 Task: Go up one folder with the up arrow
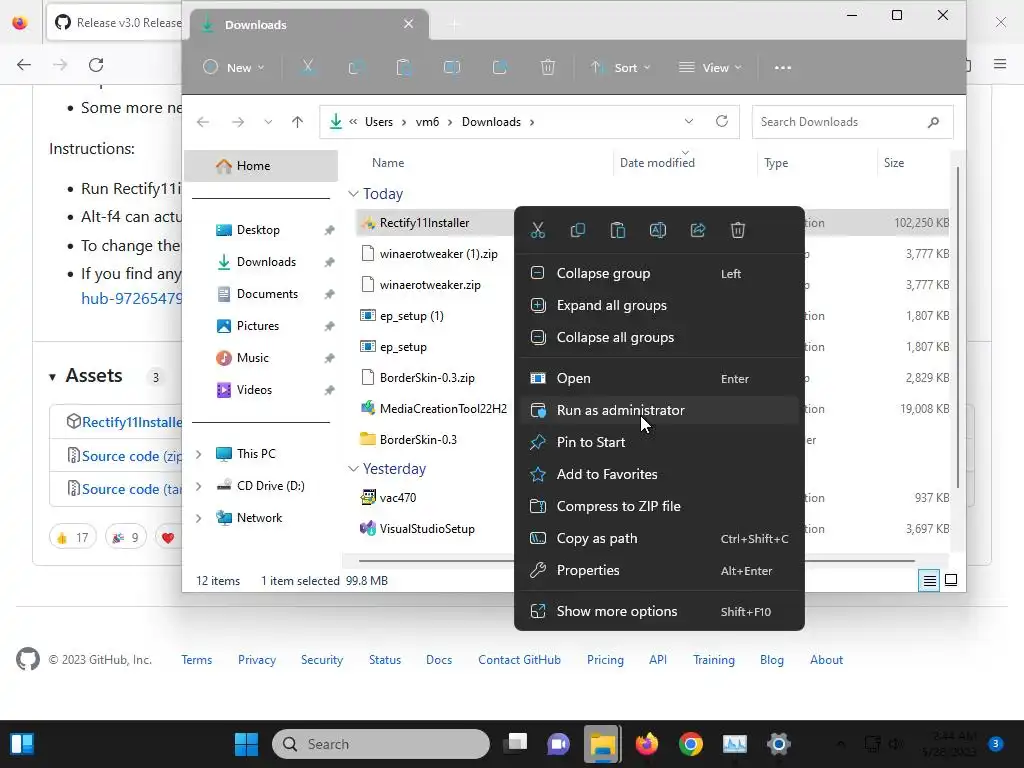[x=297, y=122]
